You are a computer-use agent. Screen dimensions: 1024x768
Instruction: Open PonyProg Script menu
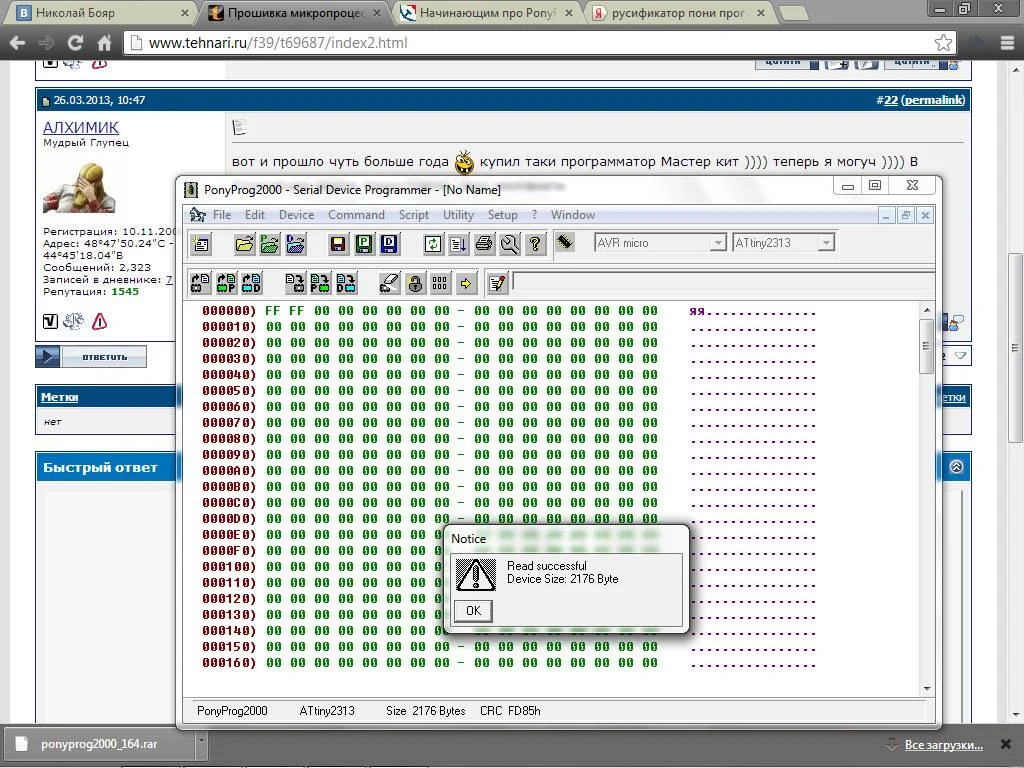coord(414,215)
